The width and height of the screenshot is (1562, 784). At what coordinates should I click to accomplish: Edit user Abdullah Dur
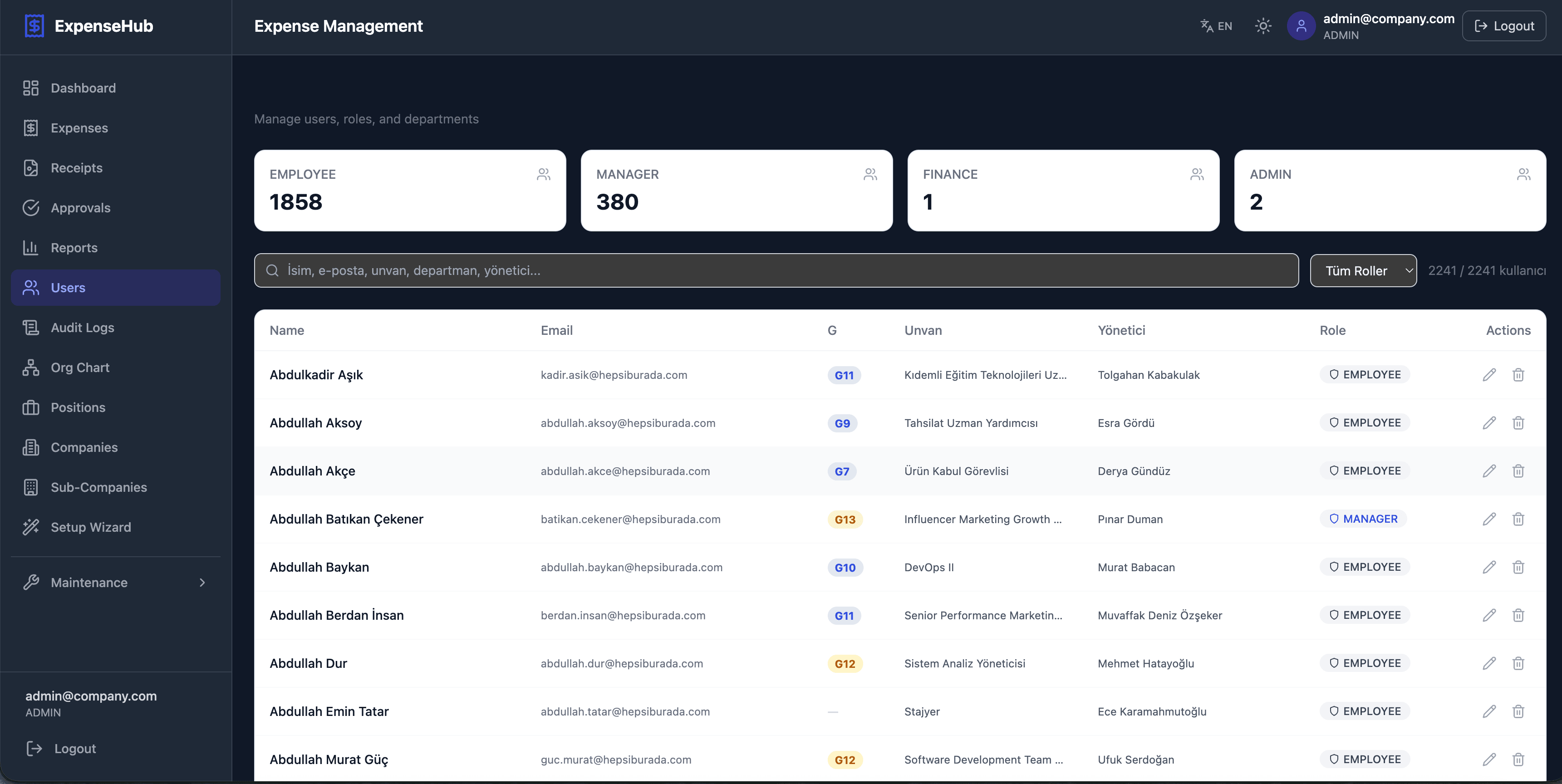point(1489,663)
